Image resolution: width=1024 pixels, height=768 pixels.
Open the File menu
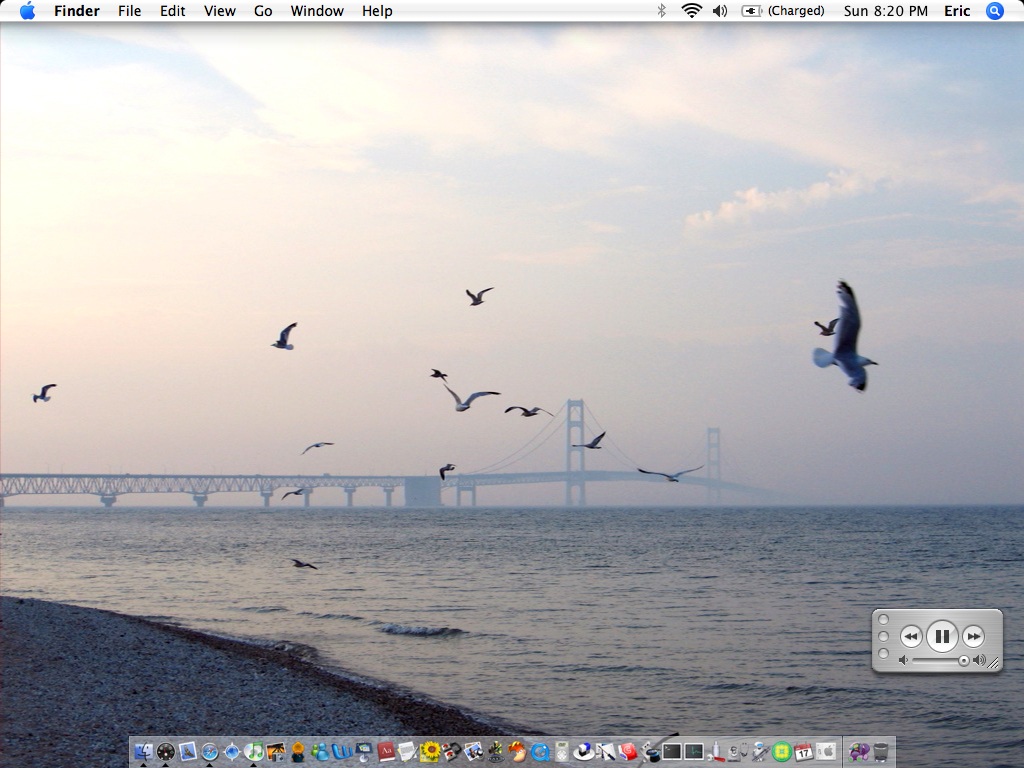click(129, 11)
